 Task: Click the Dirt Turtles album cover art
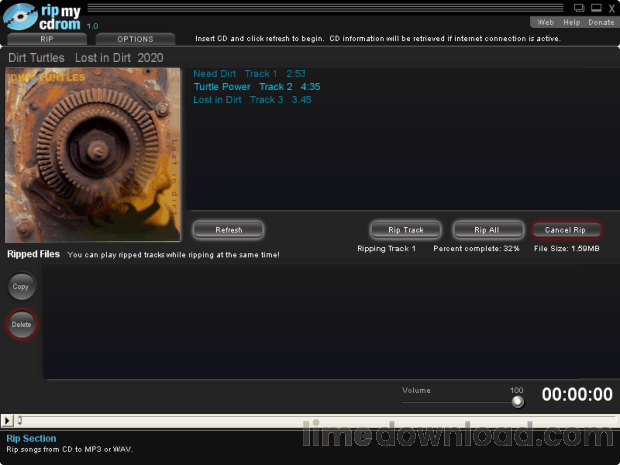[x=93, y=155]
